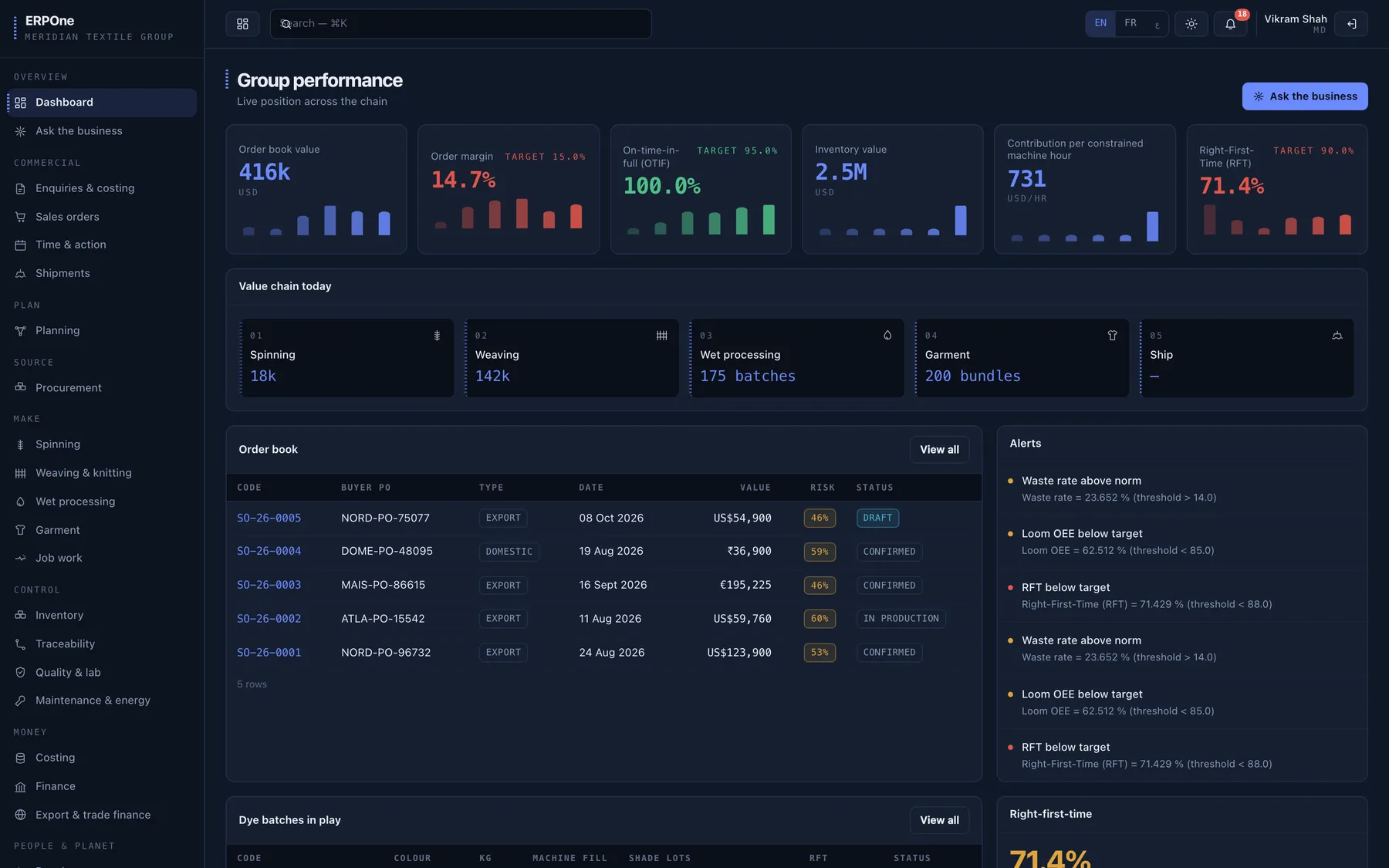Switch language to EN

pos(1100,23)
